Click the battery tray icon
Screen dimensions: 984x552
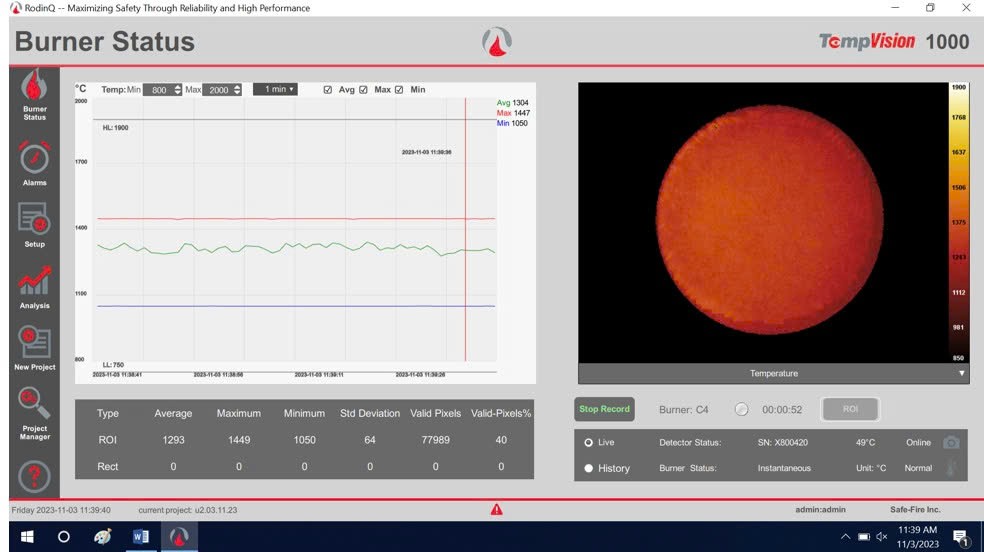click(864, 536)
